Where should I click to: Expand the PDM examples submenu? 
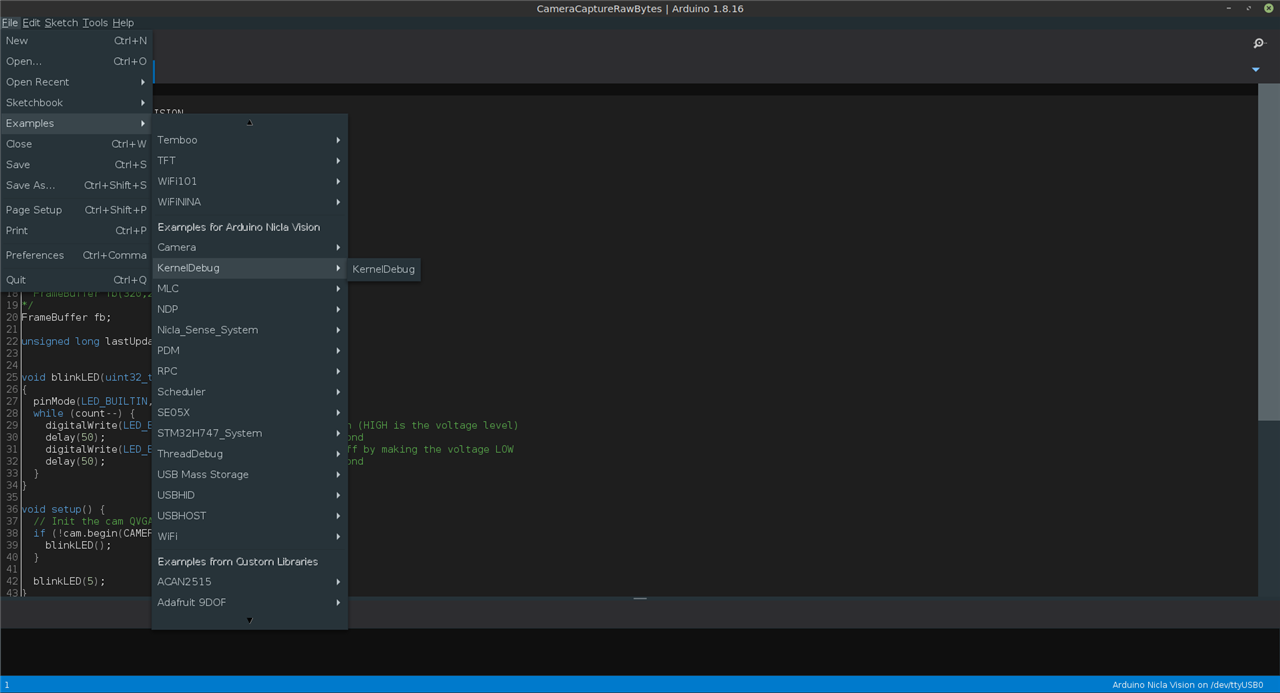(249, 350)
